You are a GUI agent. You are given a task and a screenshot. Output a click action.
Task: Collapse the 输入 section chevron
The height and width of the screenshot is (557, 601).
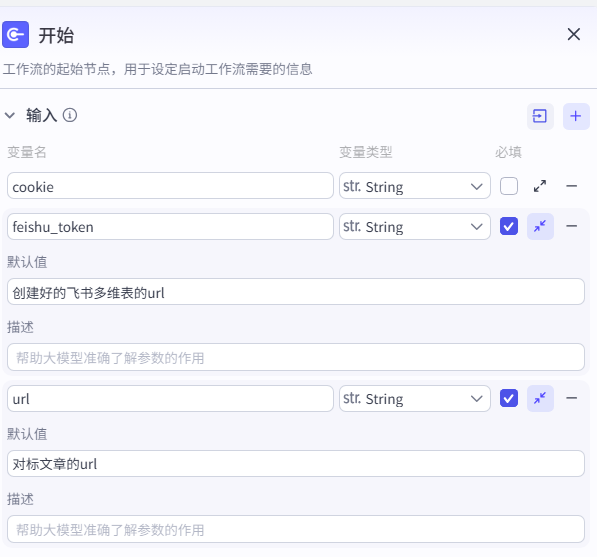(10, 115)
